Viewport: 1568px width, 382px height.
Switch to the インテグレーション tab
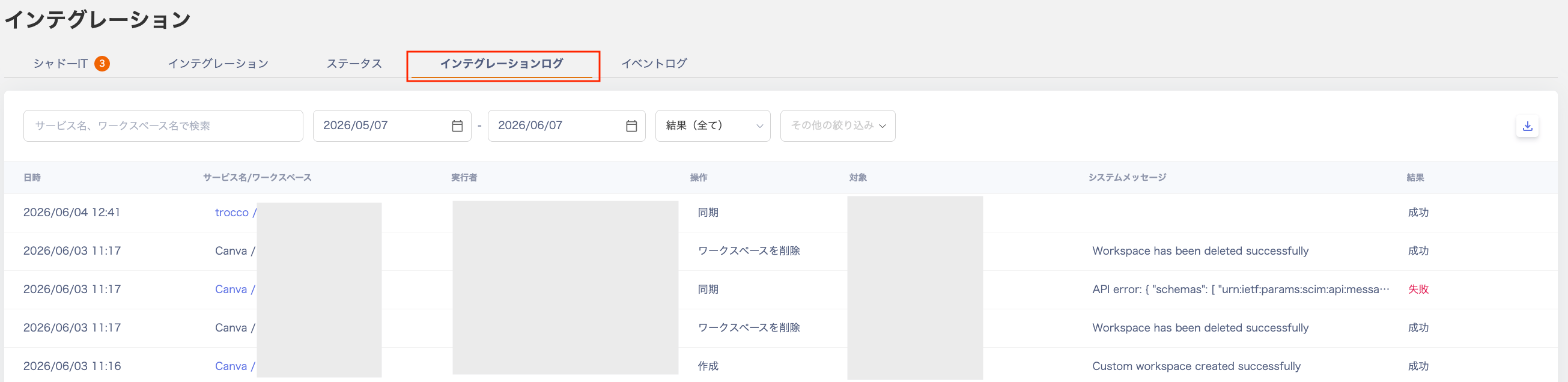point(218,63)
